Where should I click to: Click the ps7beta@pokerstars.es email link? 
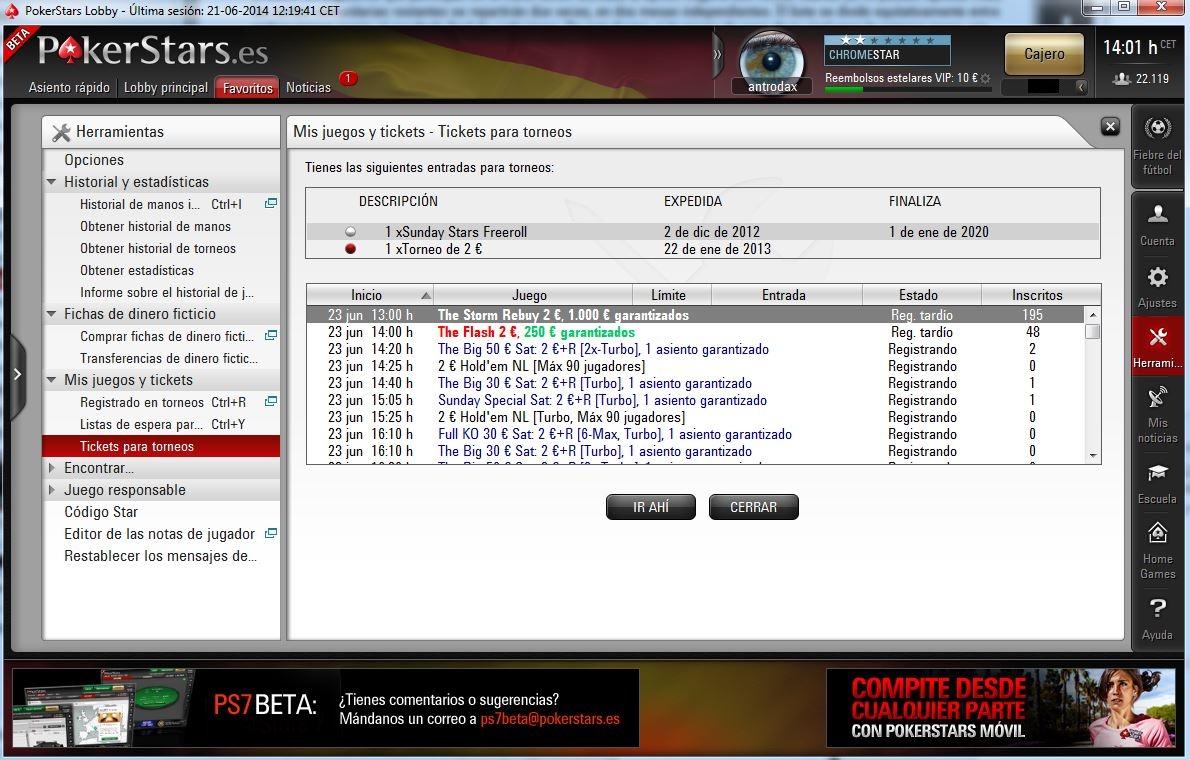click(x=550, y=719)
